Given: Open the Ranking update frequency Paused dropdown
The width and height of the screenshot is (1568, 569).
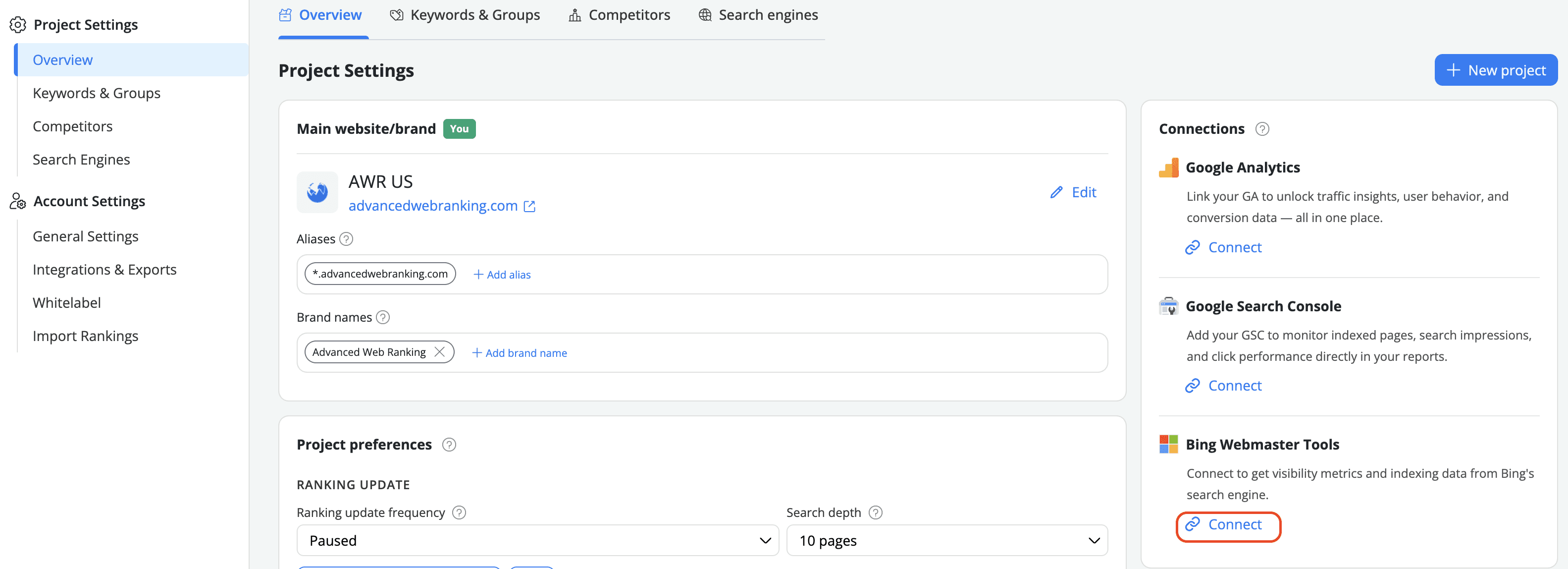Looking at the screenshot, I should click(x=537, y=540).
